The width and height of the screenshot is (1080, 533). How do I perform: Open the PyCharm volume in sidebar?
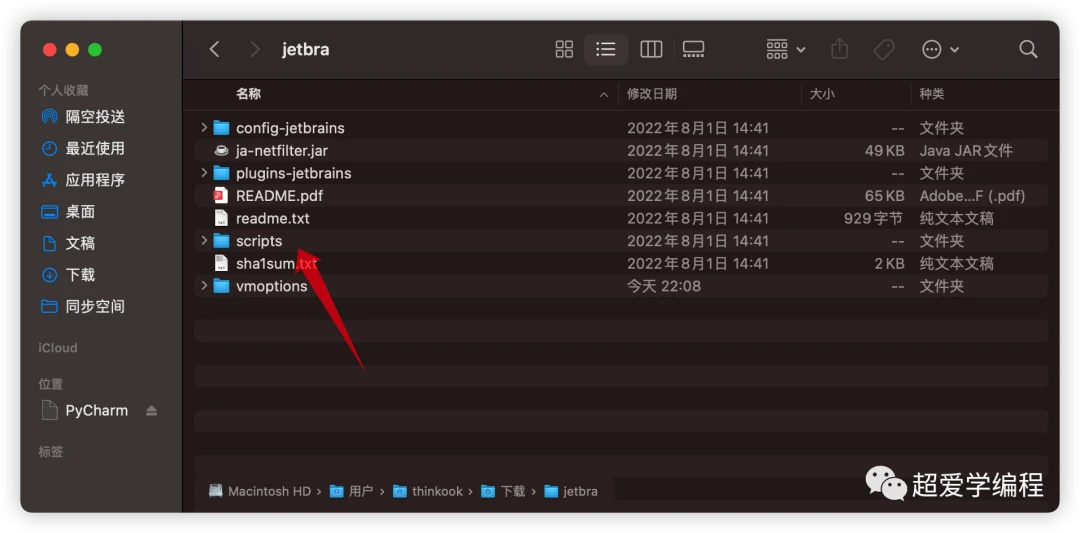[x=85, y=410]
